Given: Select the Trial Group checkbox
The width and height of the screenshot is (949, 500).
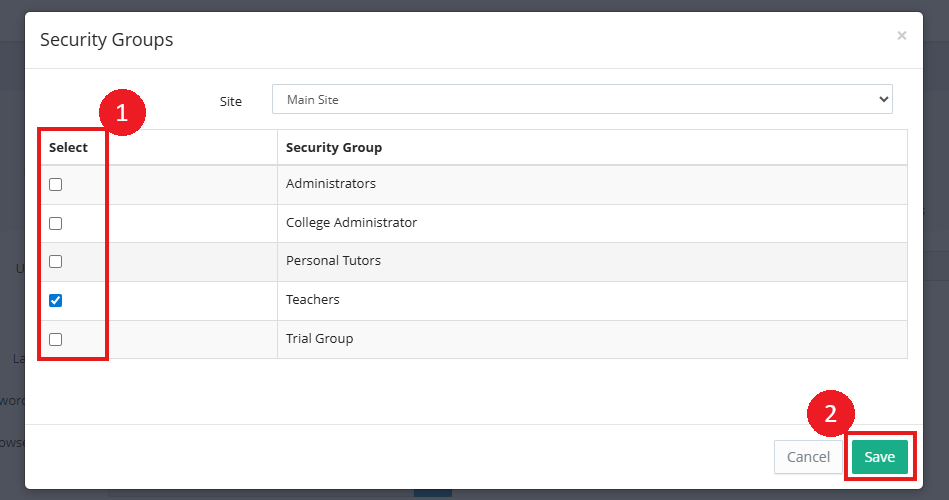Looking at the screenshot, I should click(56, 339).
